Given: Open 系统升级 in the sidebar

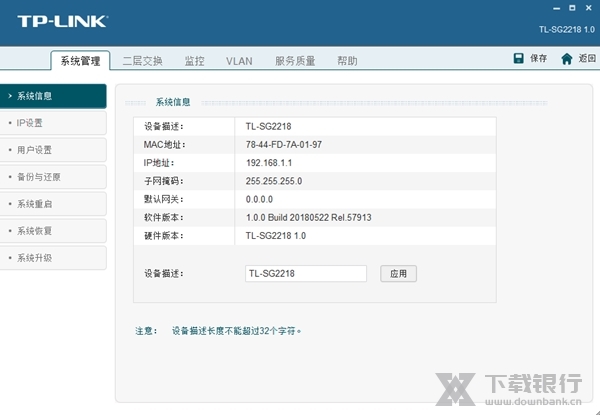Looking at the screenshot, I should 53,258.
